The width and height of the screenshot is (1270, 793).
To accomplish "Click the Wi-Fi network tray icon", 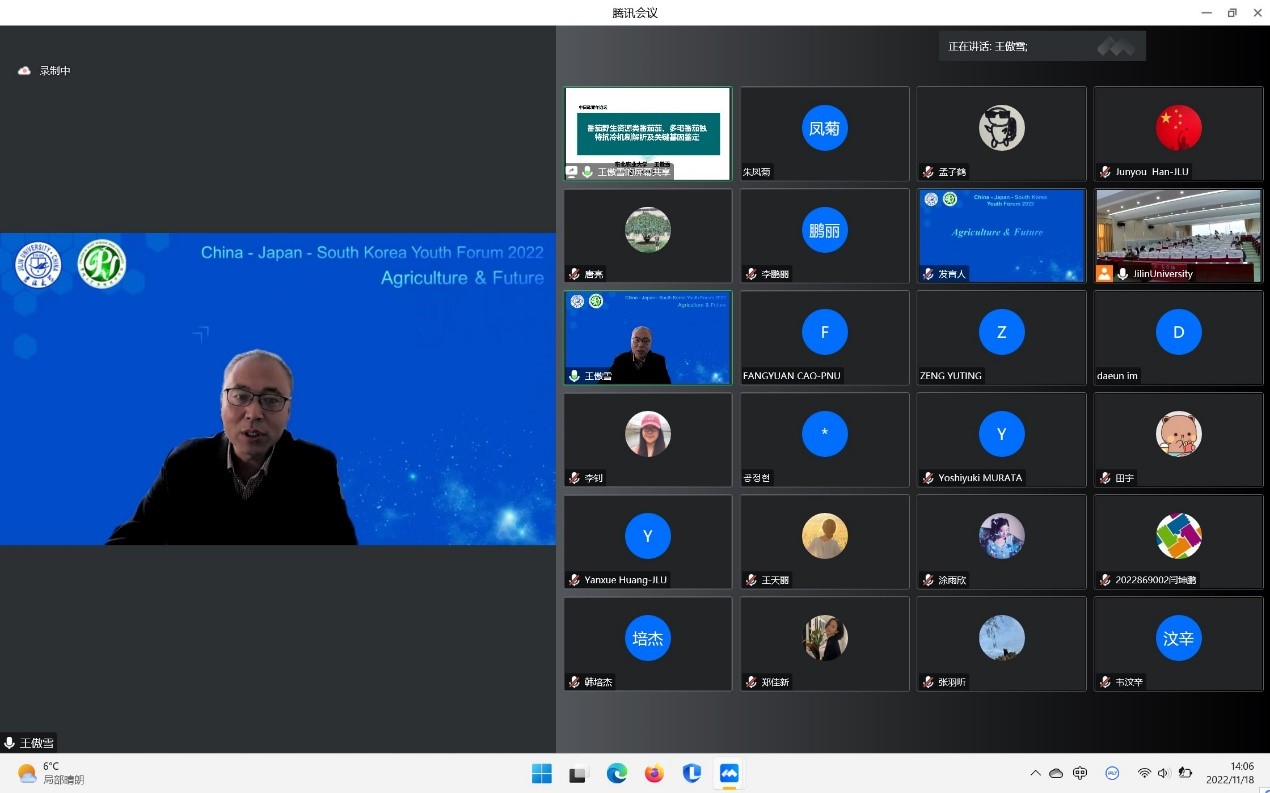I will (x=1144, y=773).
